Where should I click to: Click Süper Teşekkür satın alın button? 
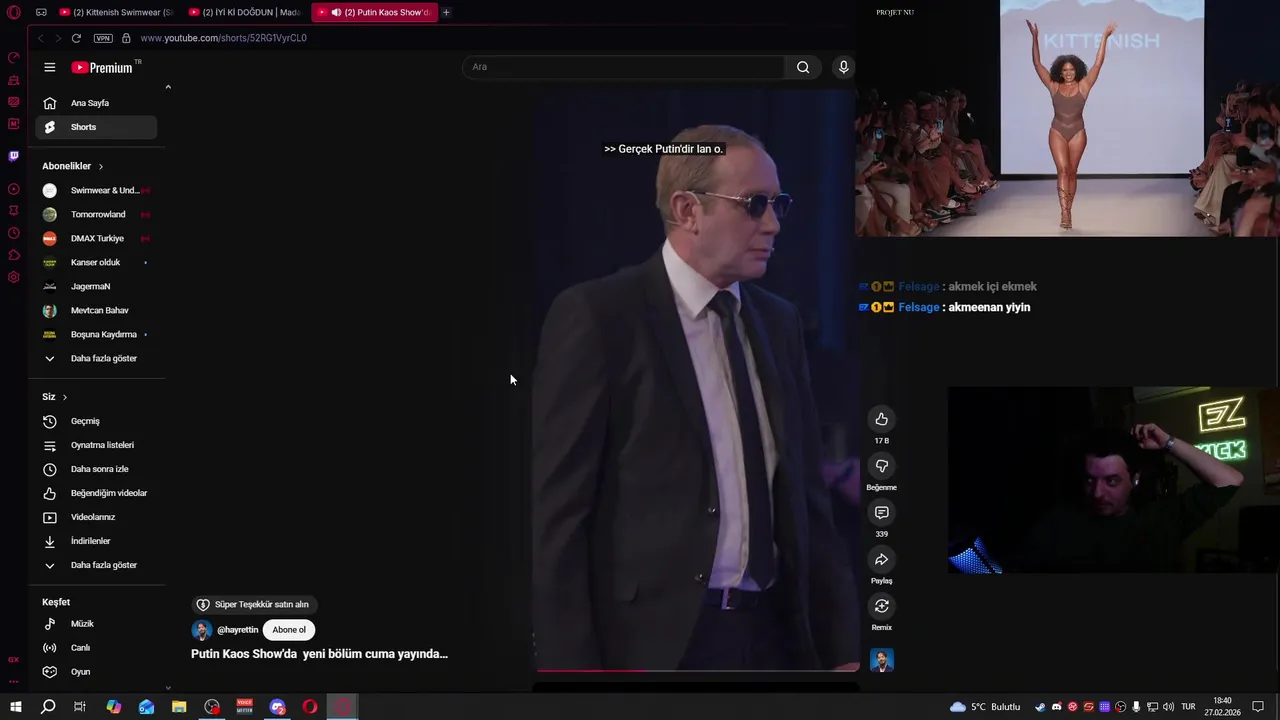click(x=253, y=604)
